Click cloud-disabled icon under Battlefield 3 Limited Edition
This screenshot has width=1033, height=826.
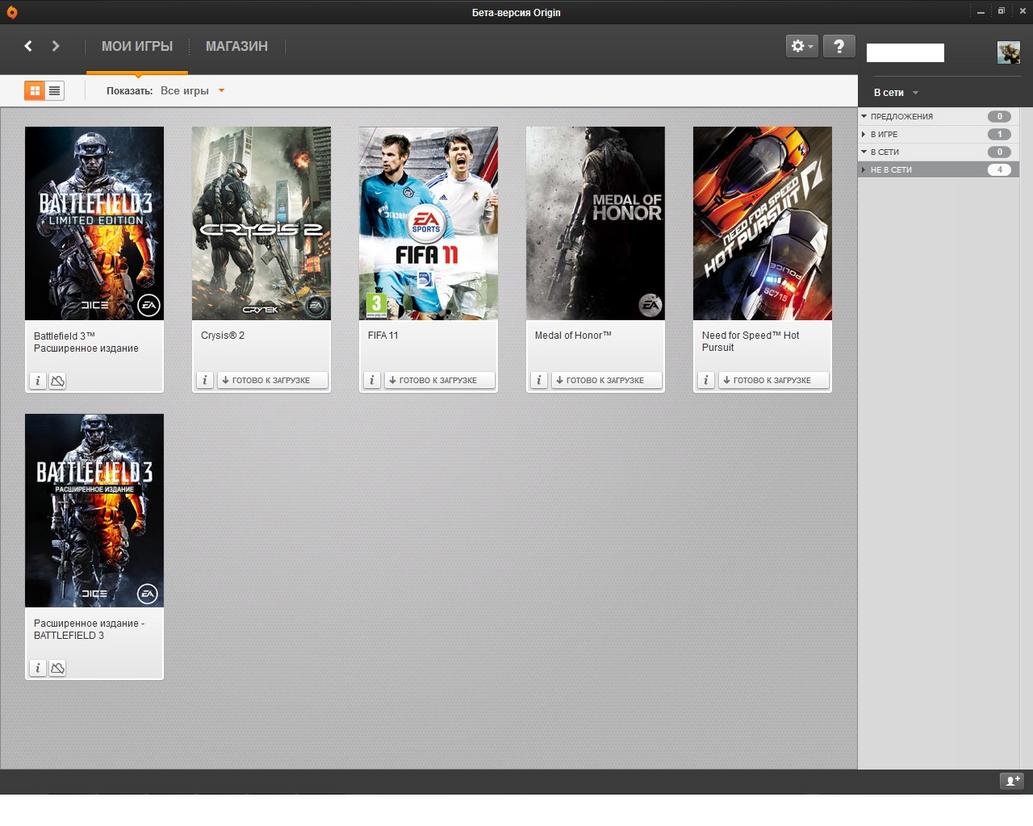(x=57, y=381)
